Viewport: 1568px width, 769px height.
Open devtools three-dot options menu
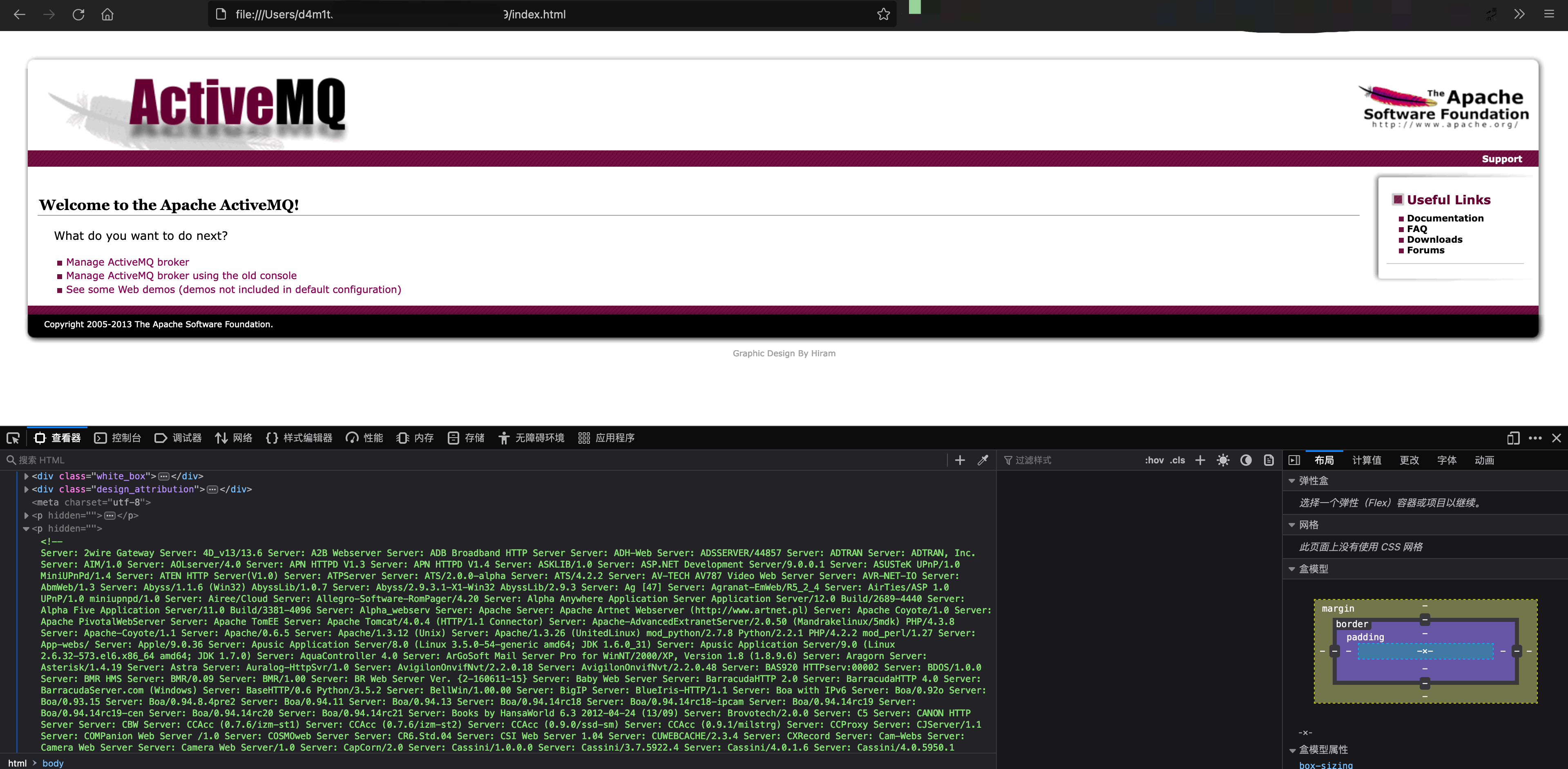1535,438
